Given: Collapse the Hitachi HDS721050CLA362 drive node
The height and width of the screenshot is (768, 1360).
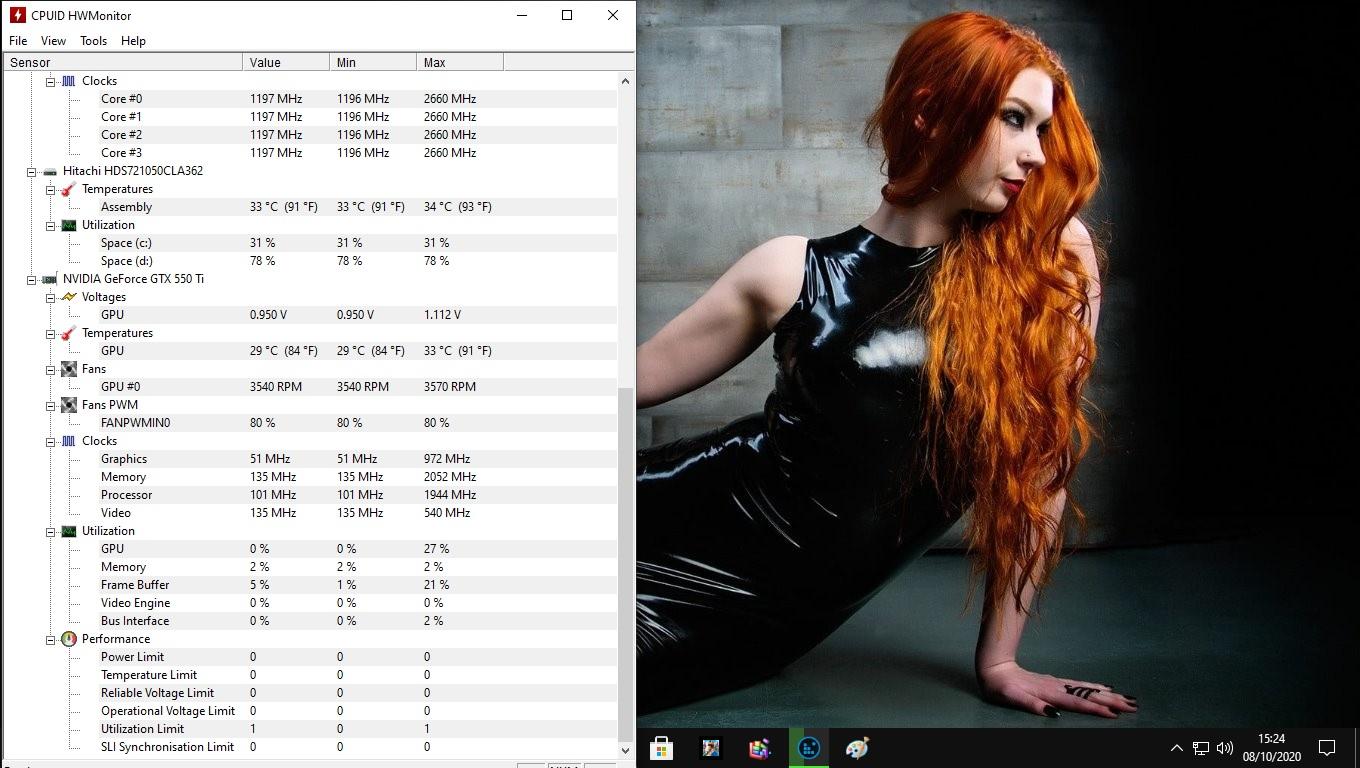Looking at the screenshot, I should pos(32,171).
